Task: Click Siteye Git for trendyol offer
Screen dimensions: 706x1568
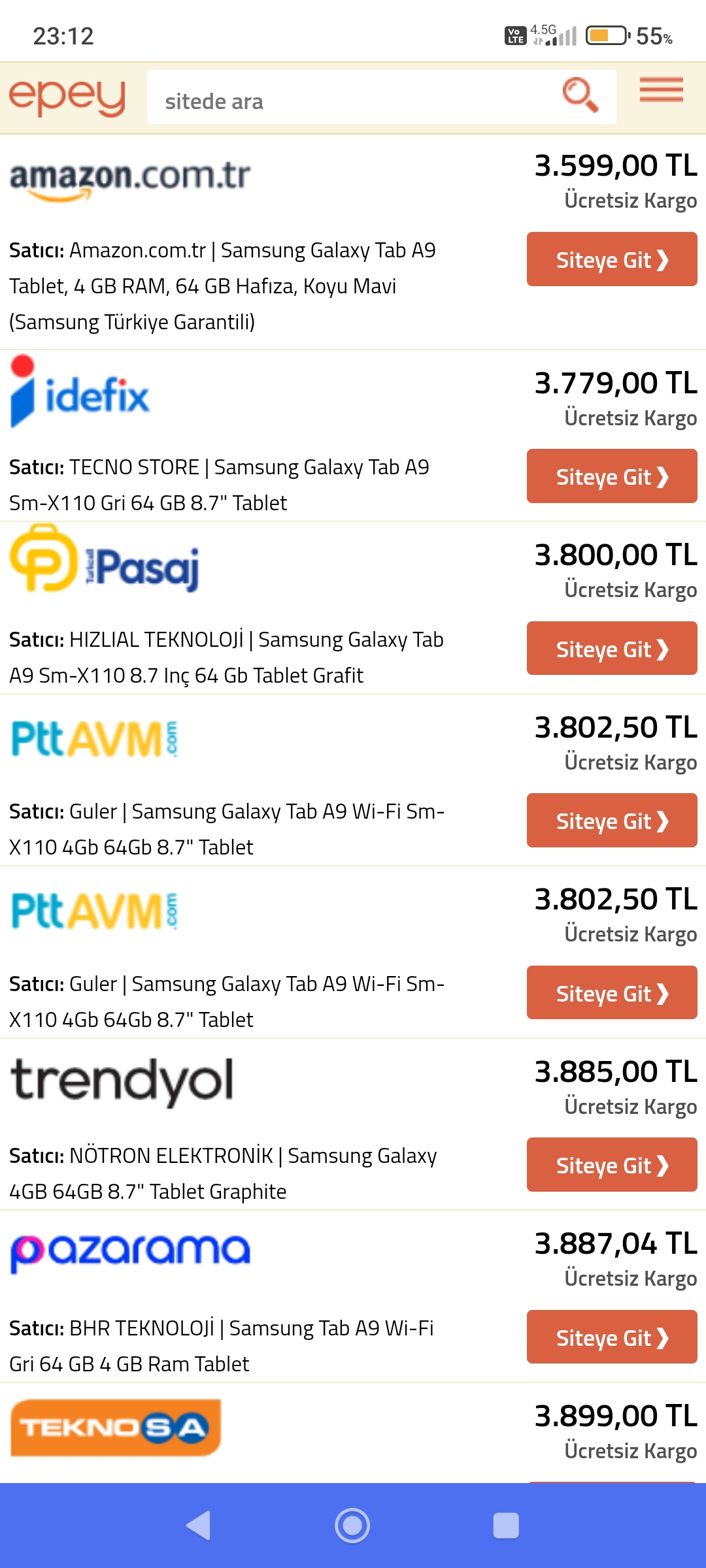Action: (612, 1165)
